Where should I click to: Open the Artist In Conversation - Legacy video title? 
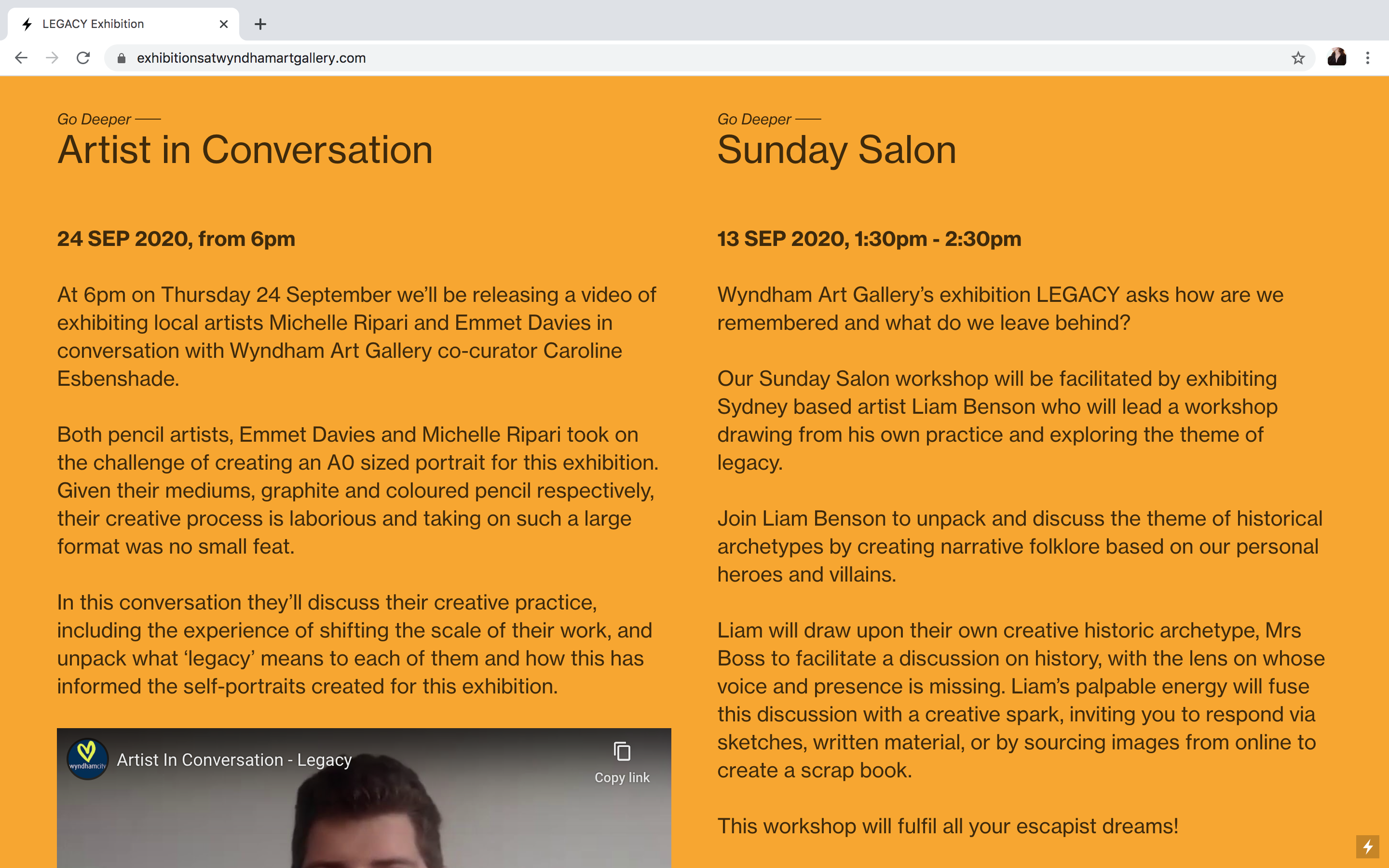234,759
